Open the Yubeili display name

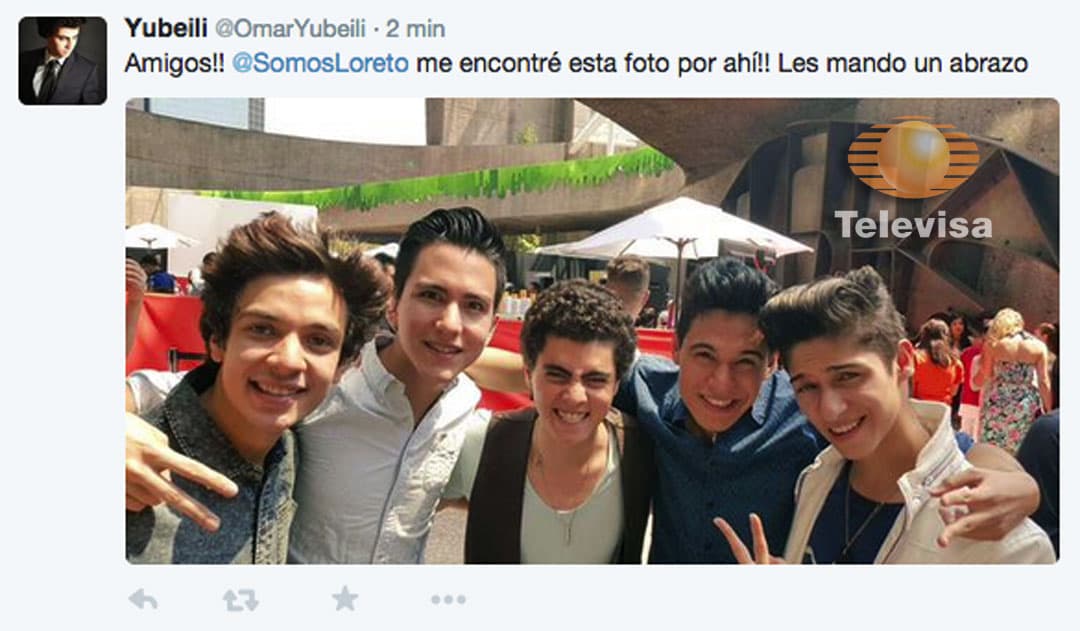166,28
